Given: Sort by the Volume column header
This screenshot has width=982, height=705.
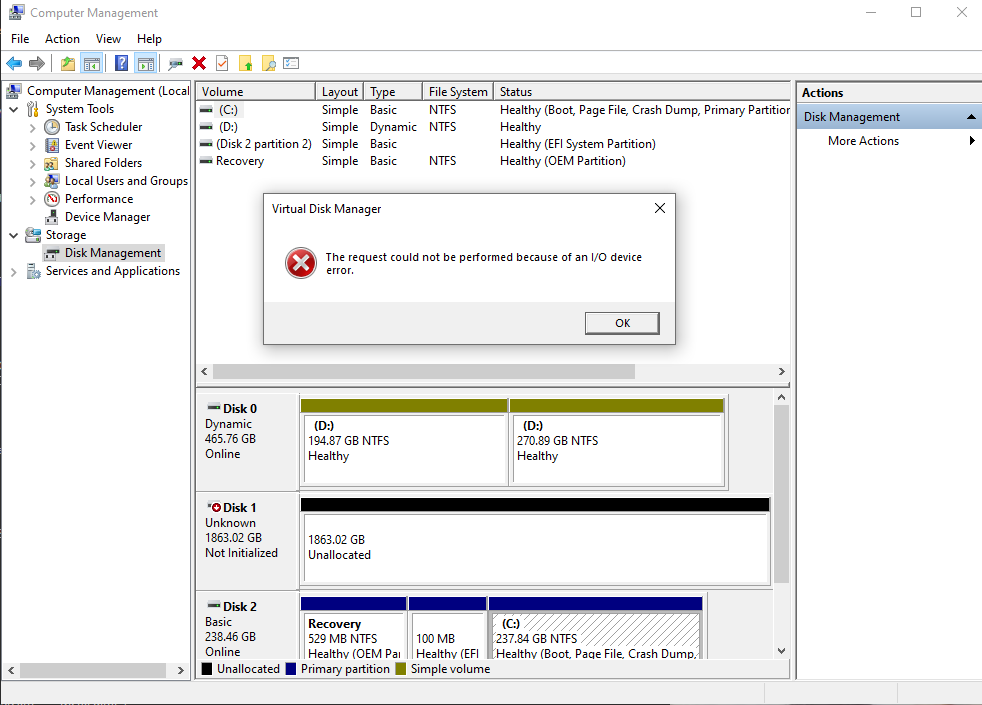Looking at the screenshot, I should tap(256, 91).
